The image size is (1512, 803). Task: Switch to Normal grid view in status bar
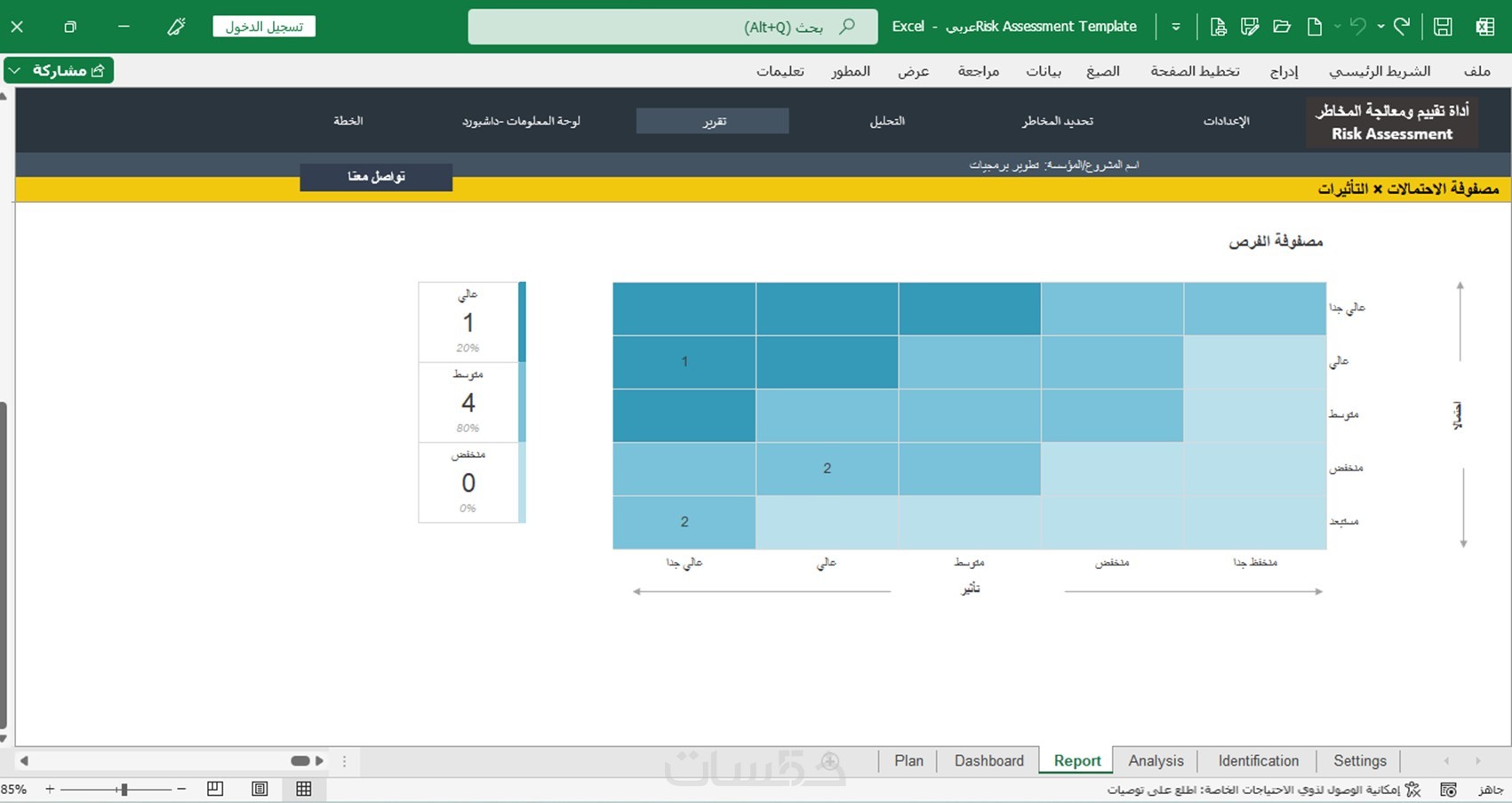(x=304, y=789)
